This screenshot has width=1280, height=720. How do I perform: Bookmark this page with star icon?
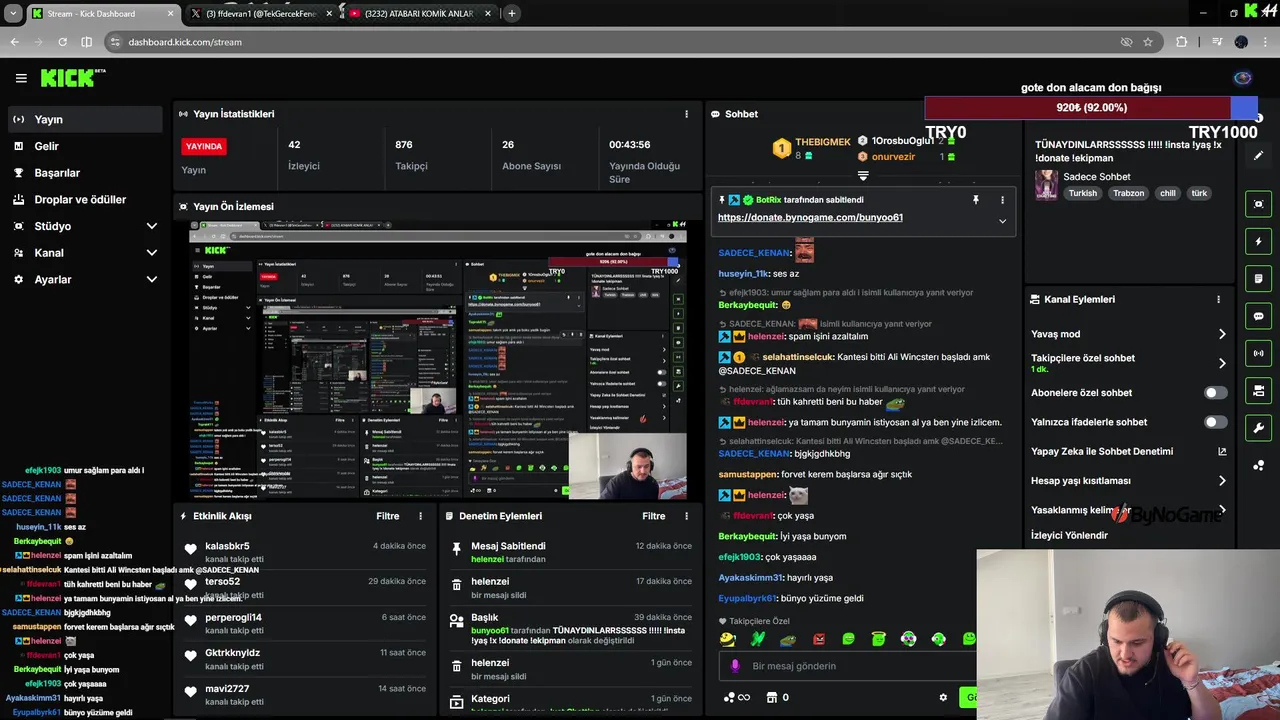click(x=1148, y=42)
